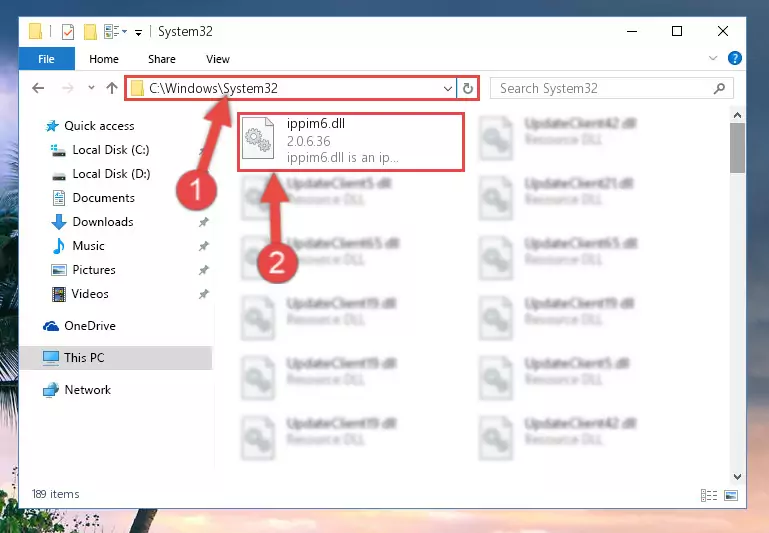Click the vertical scrollbar thumb
The image size is (769, 533).
(737, 148)
